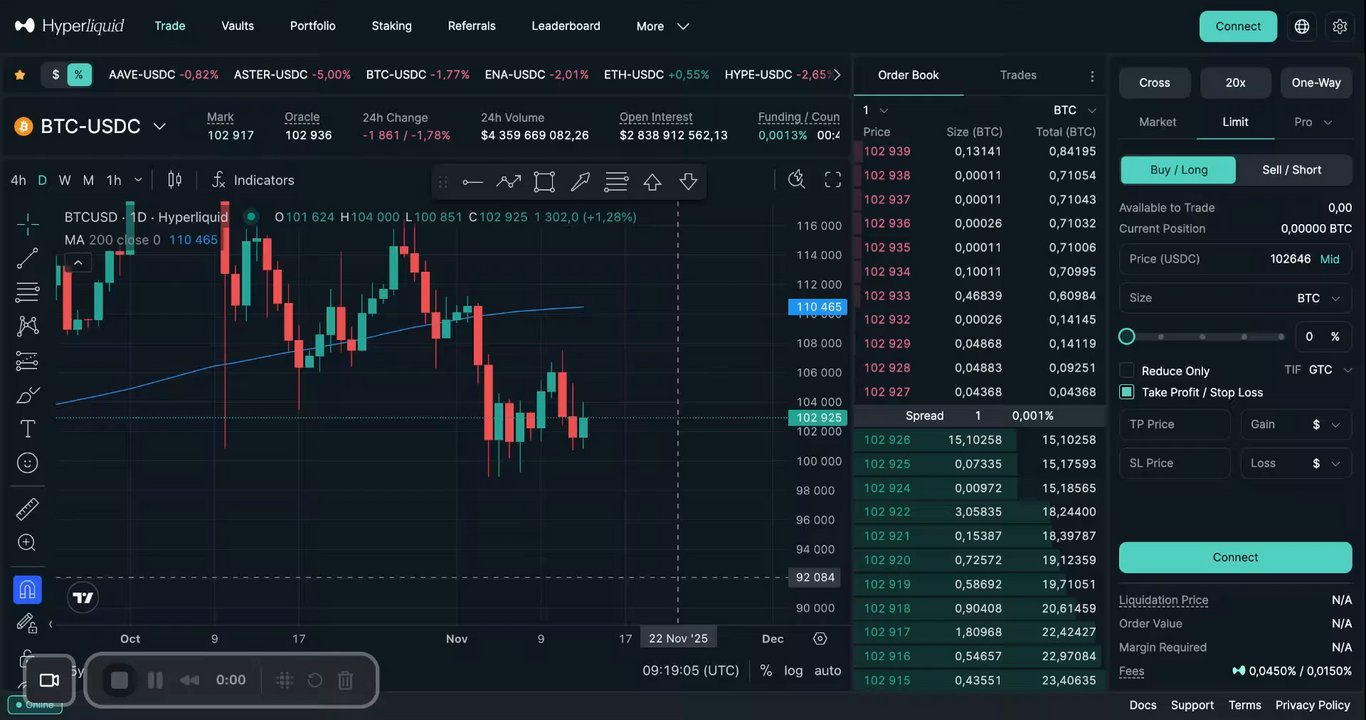Switch ticker display to percent mode

click(79, 75)
